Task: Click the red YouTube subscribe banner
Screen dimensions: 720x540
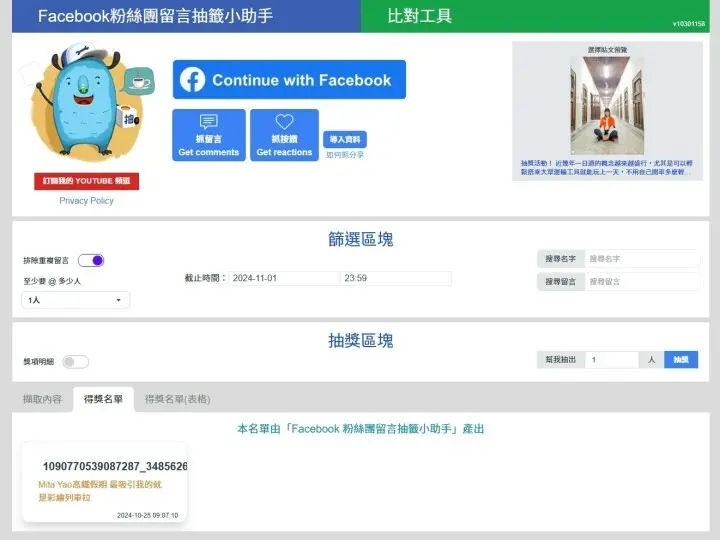Action: tap(86, 181)
